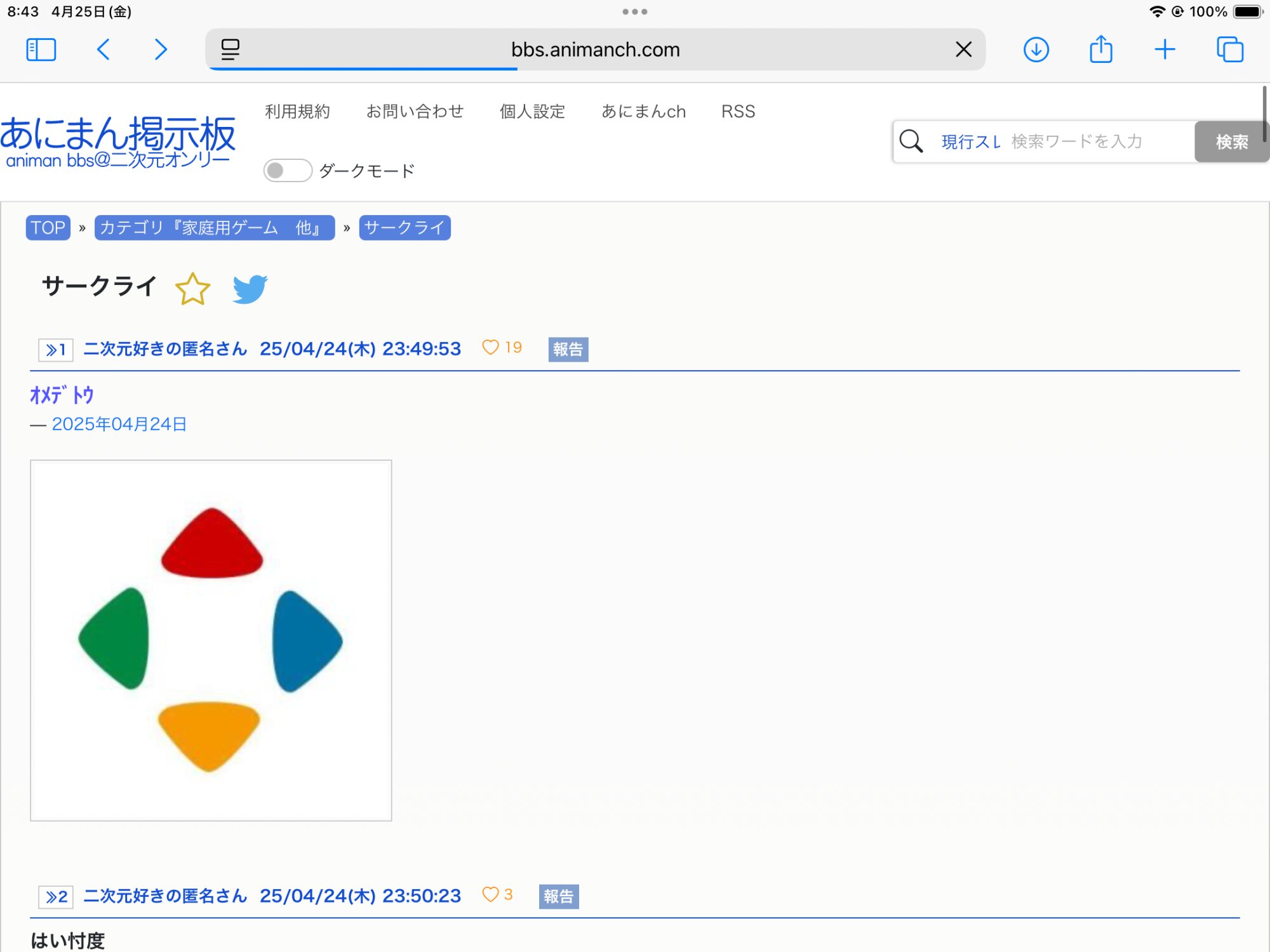Go to 利用規約 in the top menu

point(297,112)
